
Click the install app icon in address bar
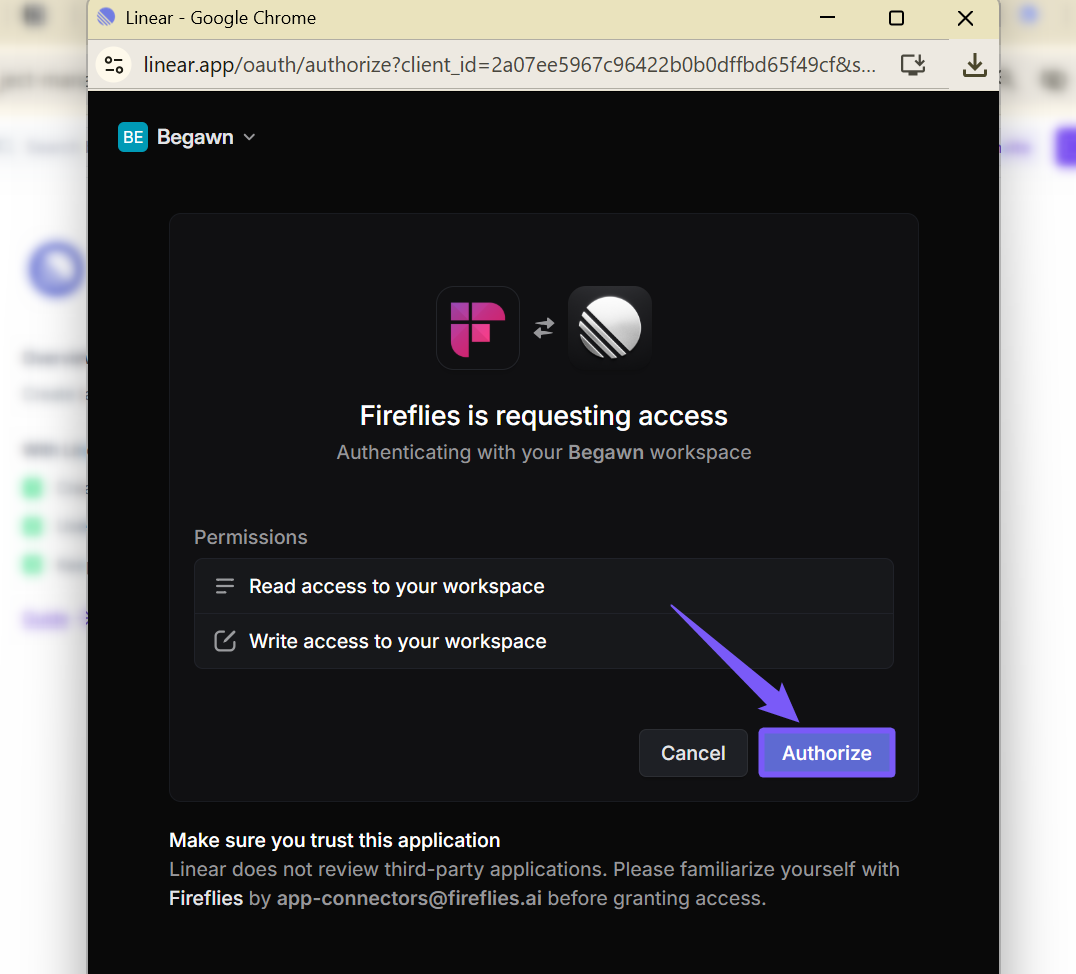[912, 65]
